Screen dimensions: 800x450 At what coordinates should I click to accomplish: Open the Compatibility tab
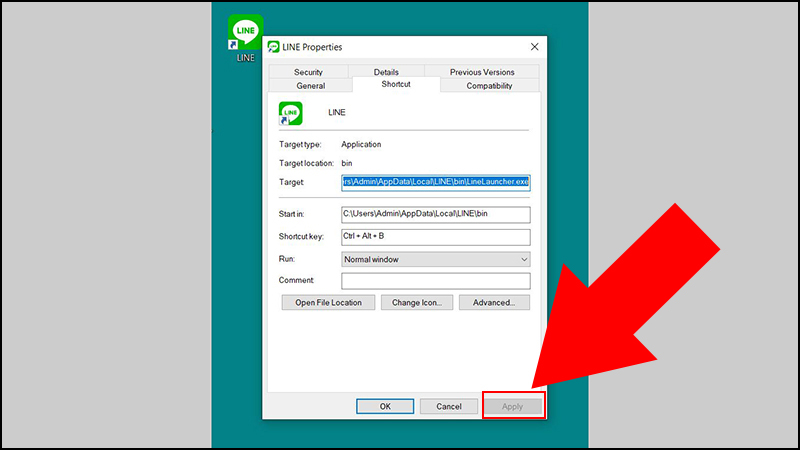click(489, 86)
